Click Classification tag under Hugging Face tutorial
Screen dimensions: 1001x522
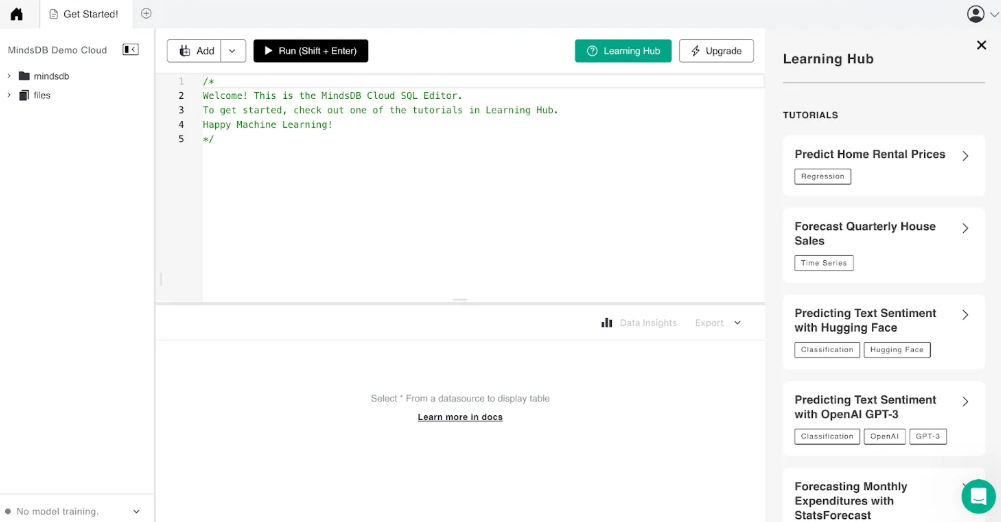827,350
